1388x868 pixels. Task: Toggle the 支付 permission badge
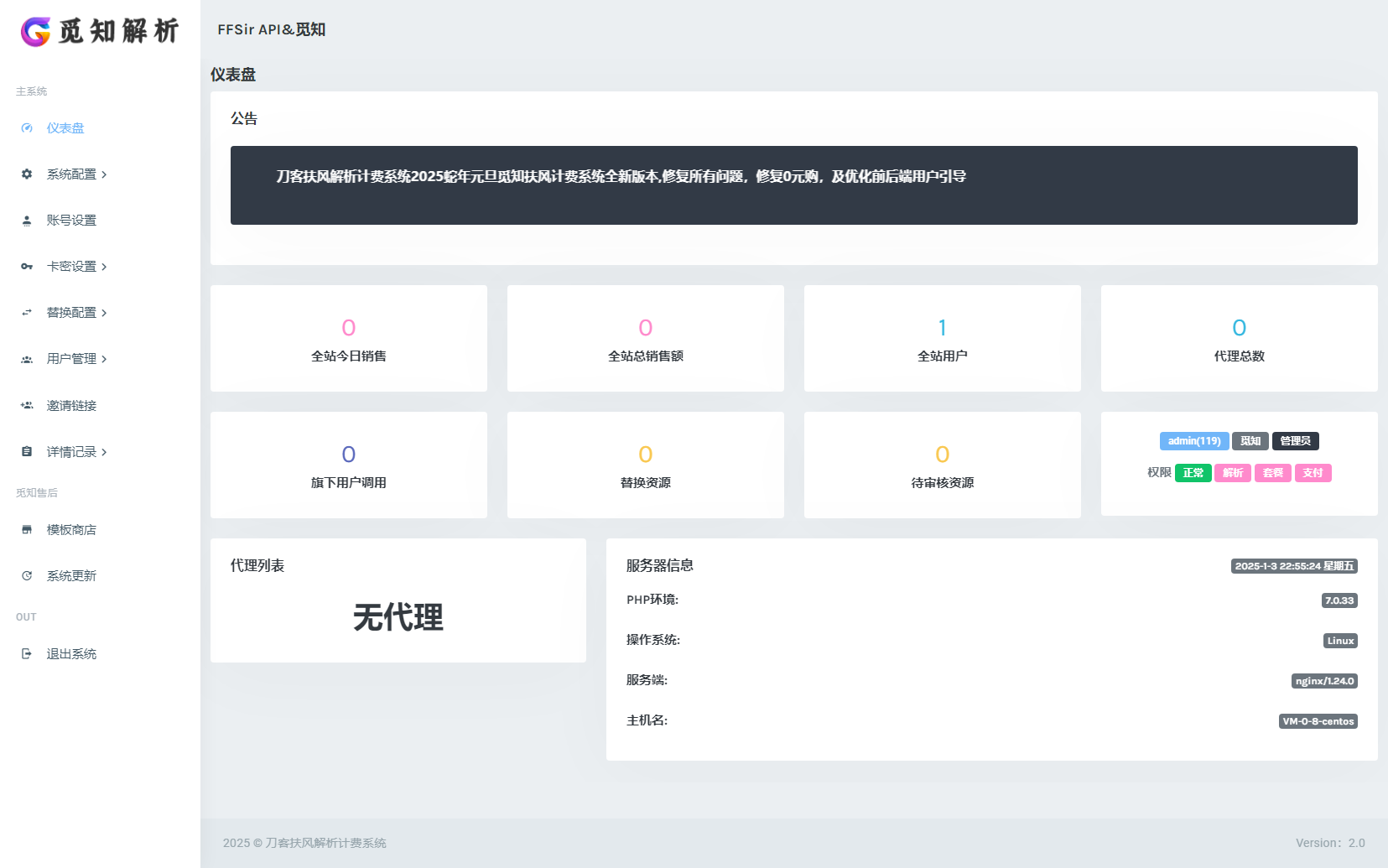pos(1313,472)
